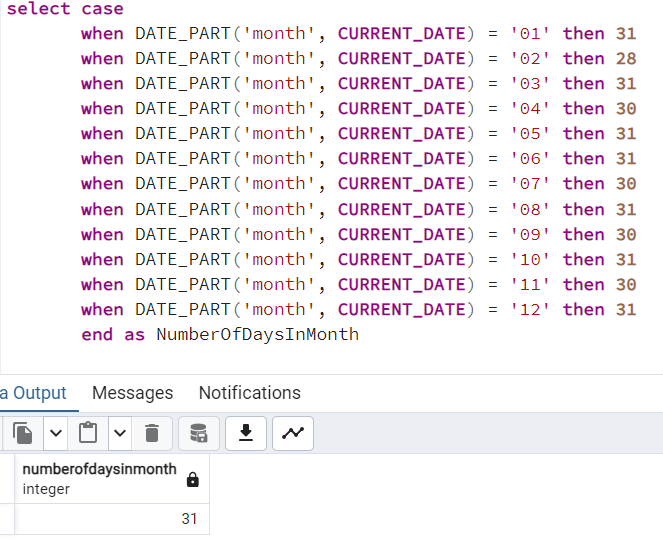Click the '03' string literal in query
The height and width of the screenshot is (542, 663).
[530, 84]
